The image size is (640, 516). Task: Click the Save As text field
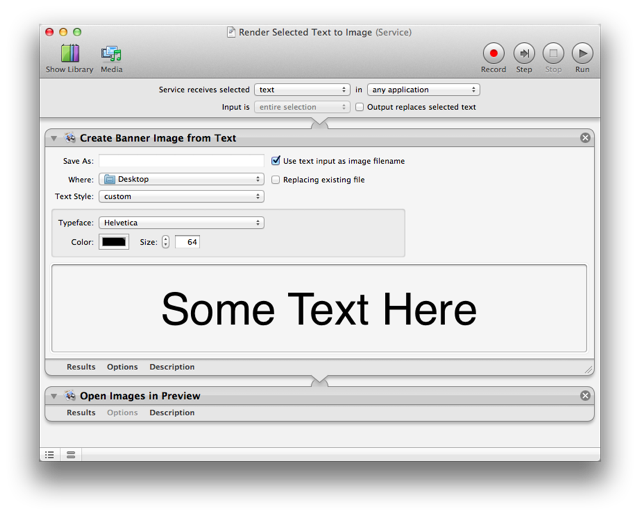click(x=181, y=161)
